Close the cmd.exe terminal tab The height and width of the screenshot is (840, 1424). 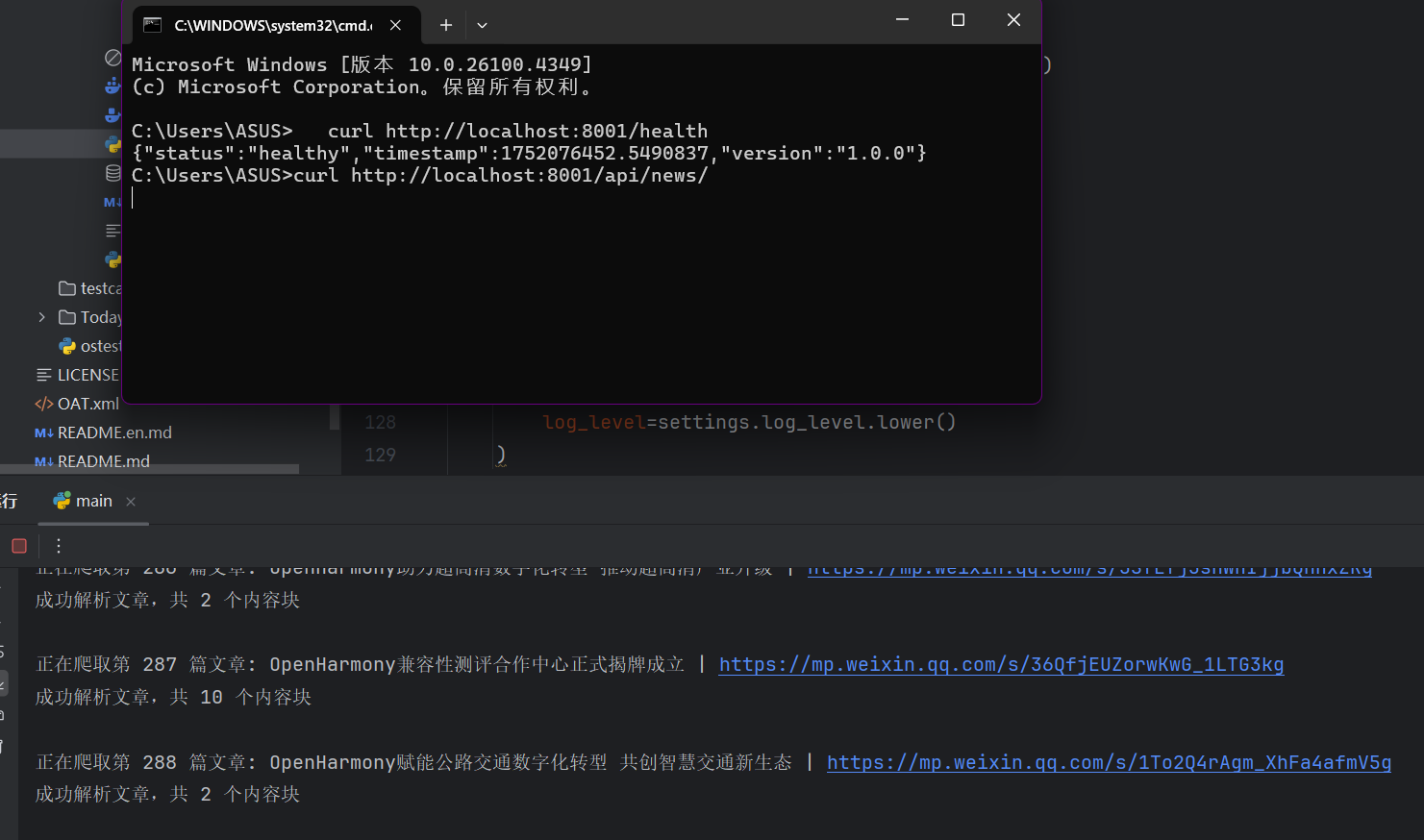coord(395,25)
